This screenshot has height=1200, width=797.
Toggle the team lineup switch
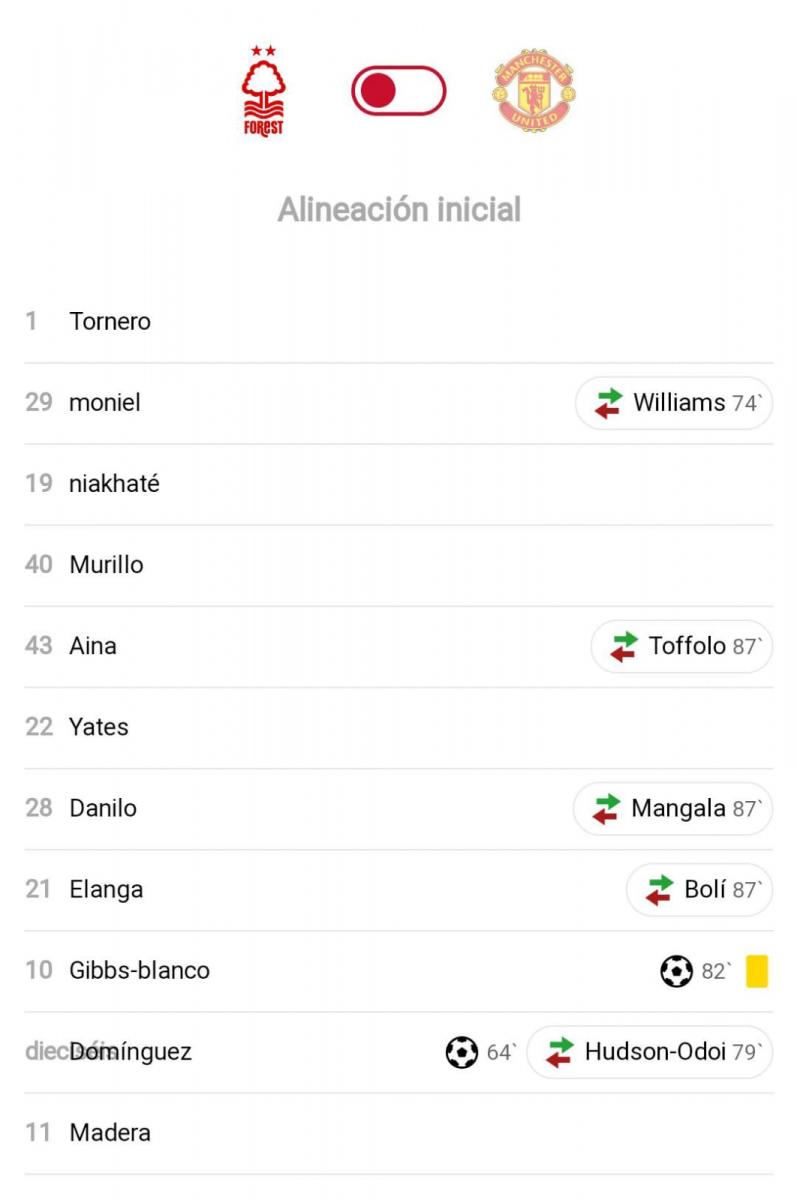[398, 91]
